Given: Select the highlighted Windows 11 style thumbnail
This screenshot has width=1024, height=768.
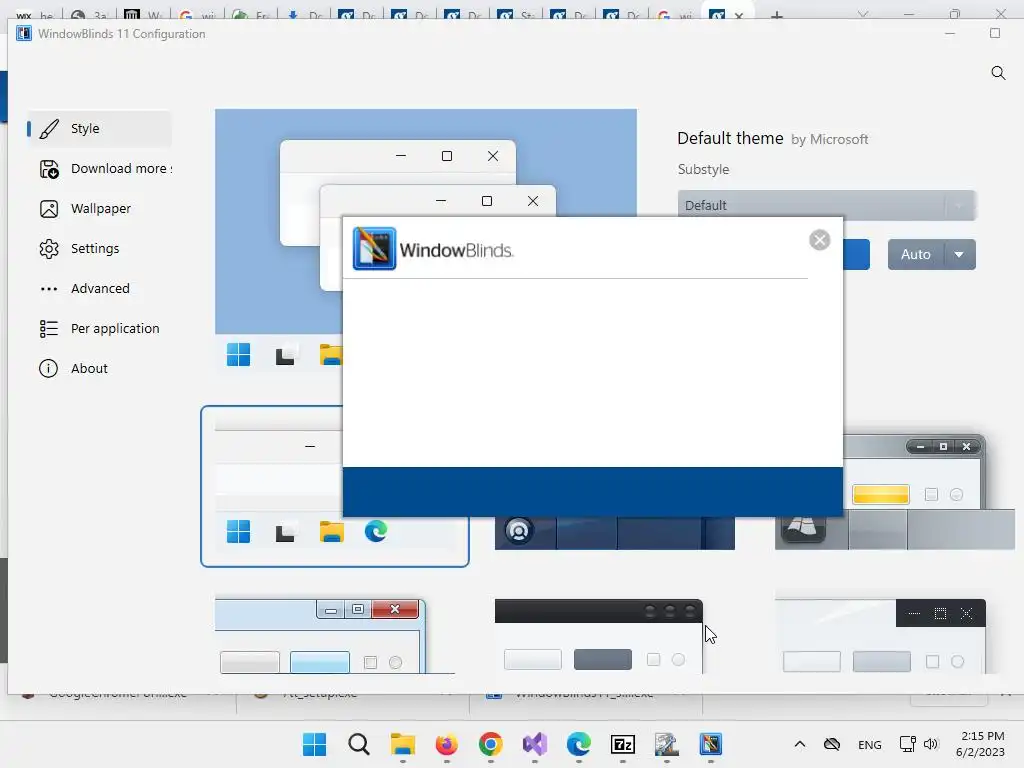Looking at the screenshot, I should [x=334, y=486].
